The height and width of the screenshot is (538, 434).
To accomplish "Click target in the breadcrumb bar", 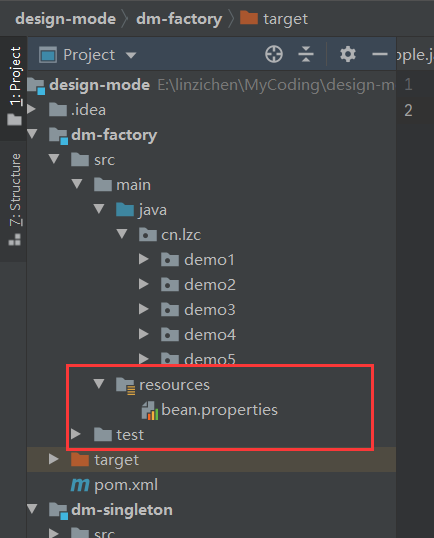I will (285, 20).
